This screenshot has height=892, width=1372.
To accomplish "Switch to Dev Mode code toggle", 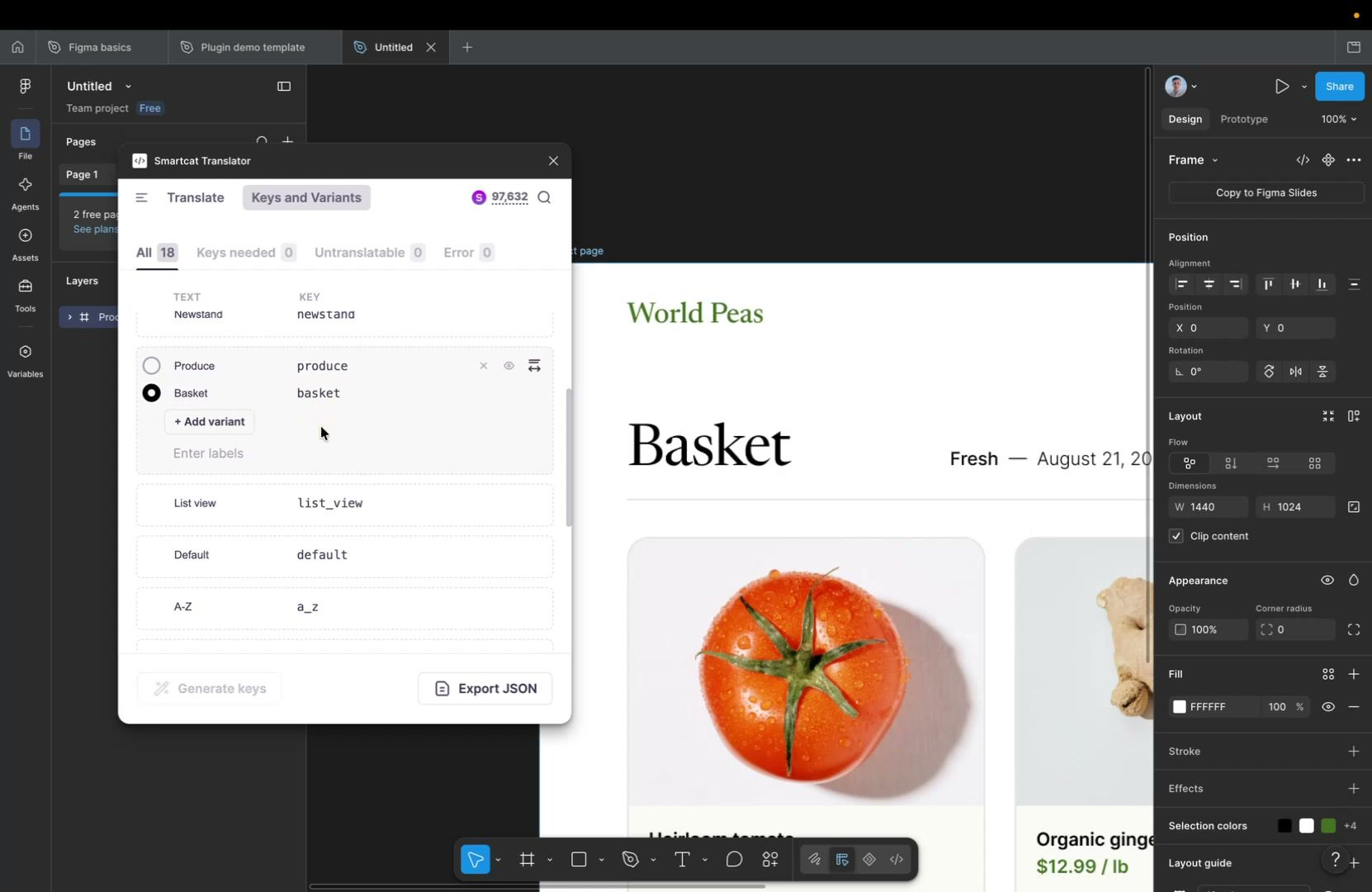I will point(897,860).
